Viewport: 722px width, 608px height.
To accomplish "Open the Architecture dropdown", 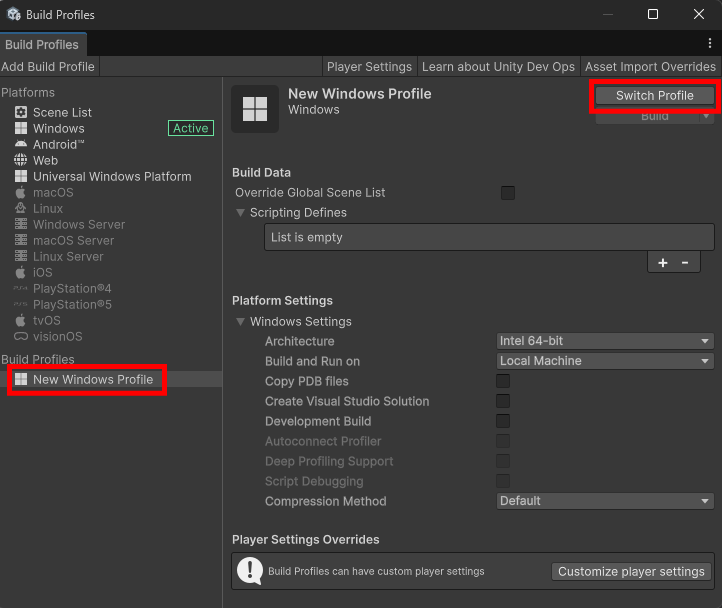I will pyautogui.click(x=605, y=341).
